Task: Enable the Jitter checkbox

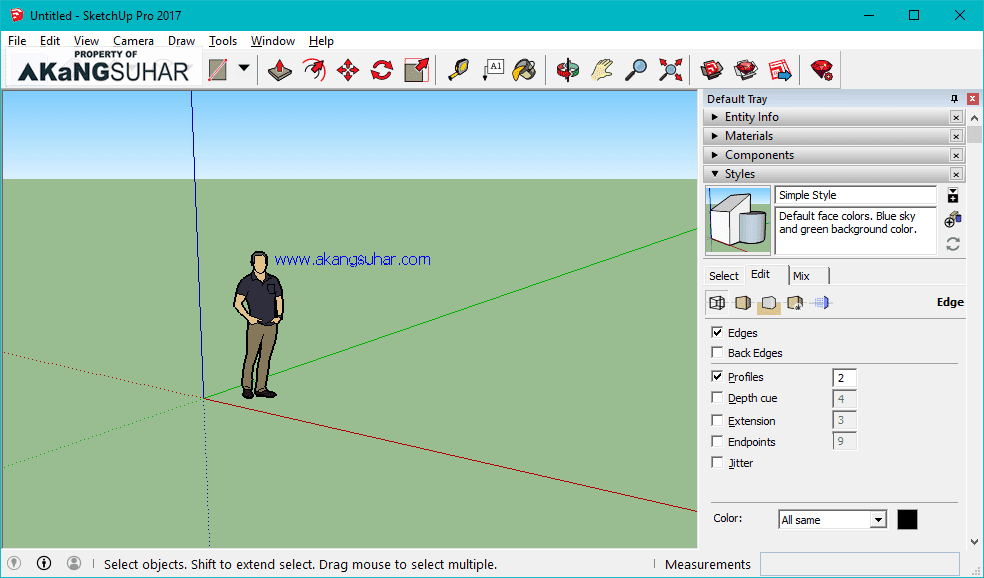Action: 717,463
